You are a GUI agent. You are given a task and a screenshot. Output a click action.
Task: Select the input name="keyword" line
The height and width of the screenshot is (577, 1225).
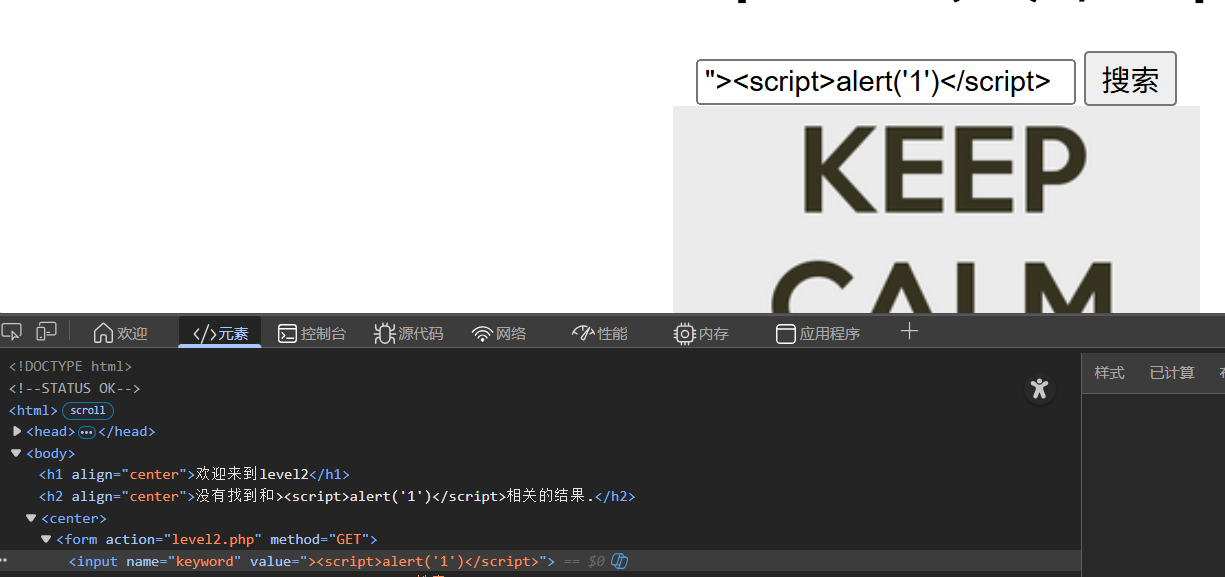[x=311, y=561]
